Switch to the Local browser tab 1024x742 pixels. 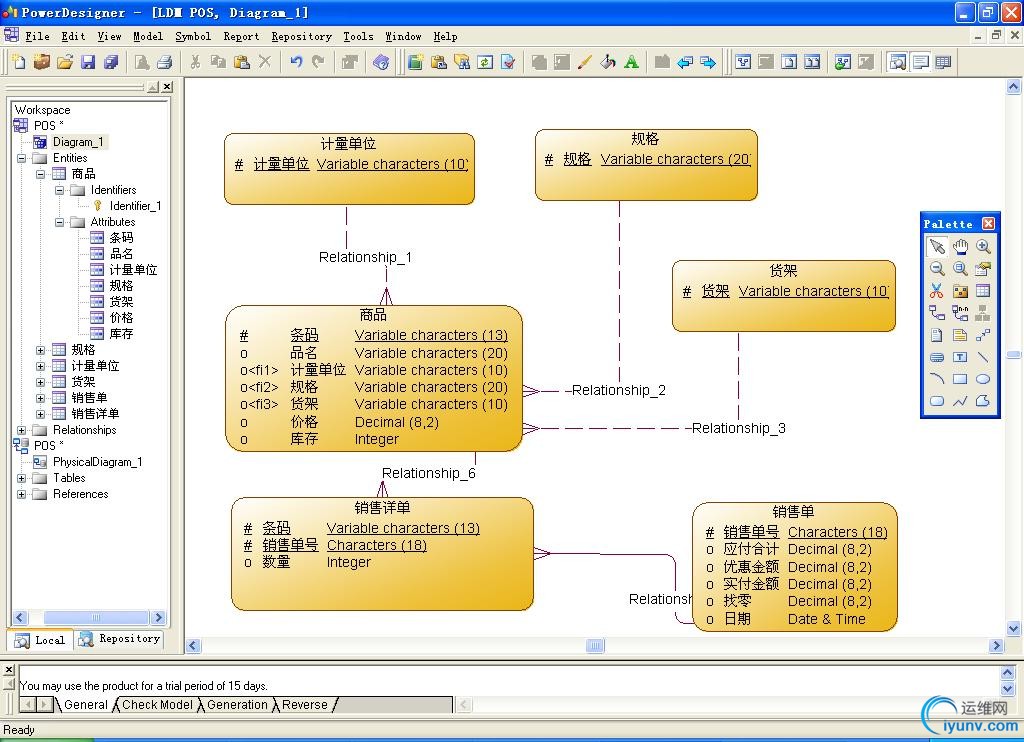click(40, 640)
